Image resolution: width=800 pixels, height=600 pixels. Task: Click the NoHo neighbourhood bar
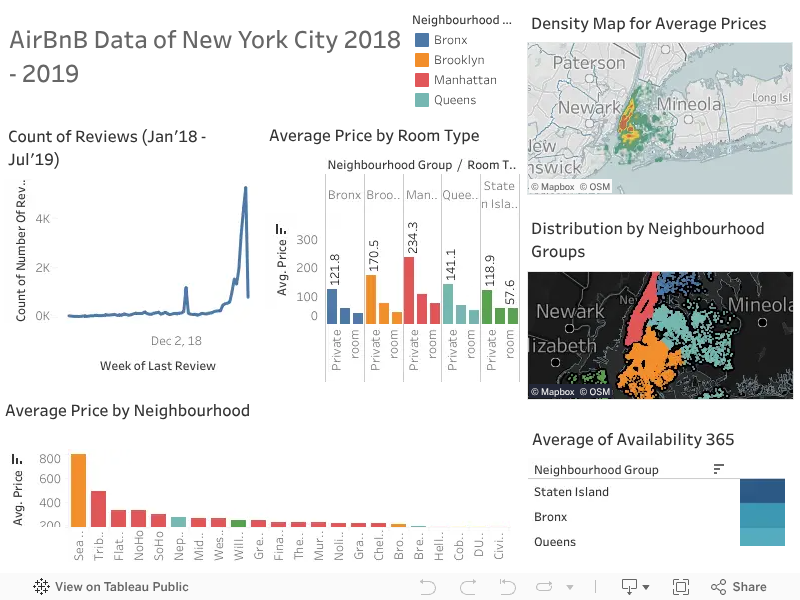click(138, 518)
